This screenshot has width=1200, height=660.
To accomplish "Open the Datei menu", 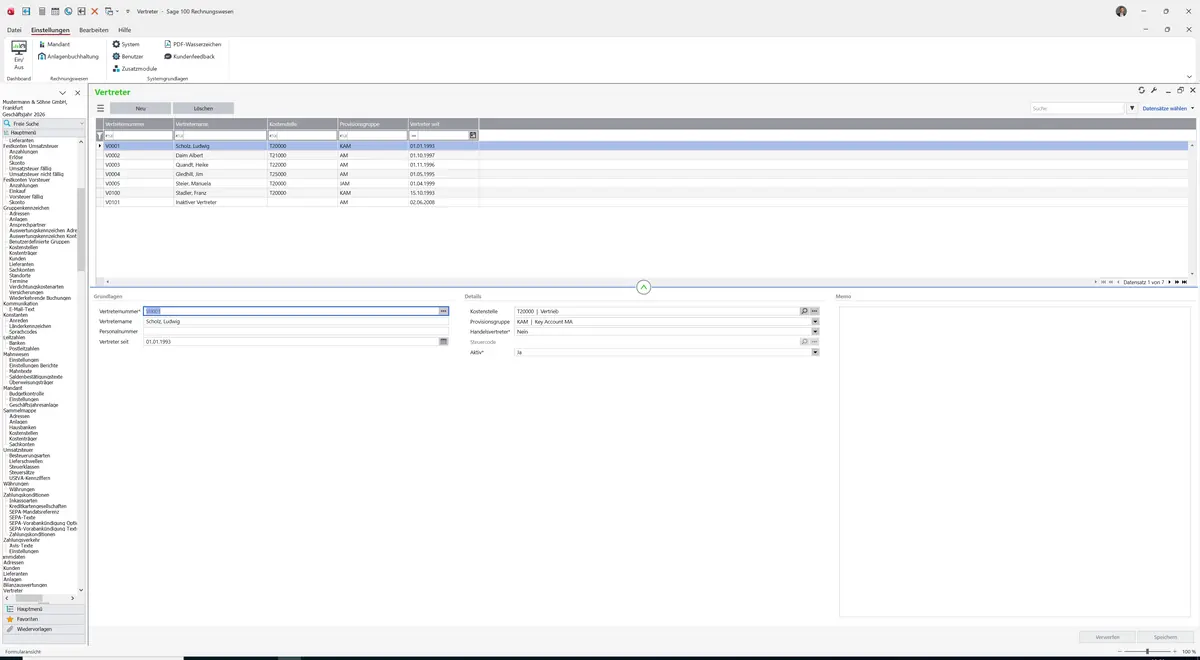I will tap(14, 30).
